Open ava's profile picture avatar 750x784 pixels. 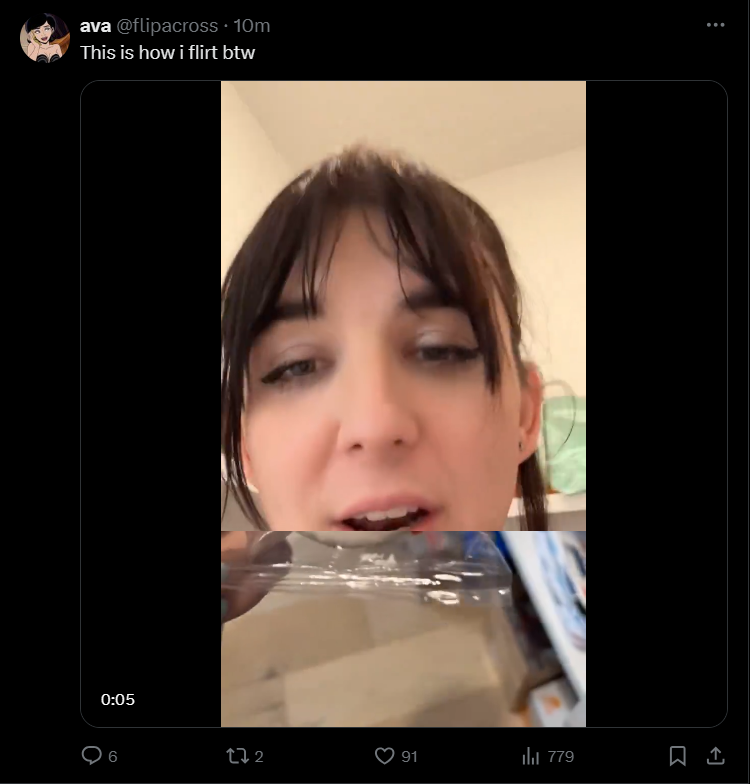(44, 38)
